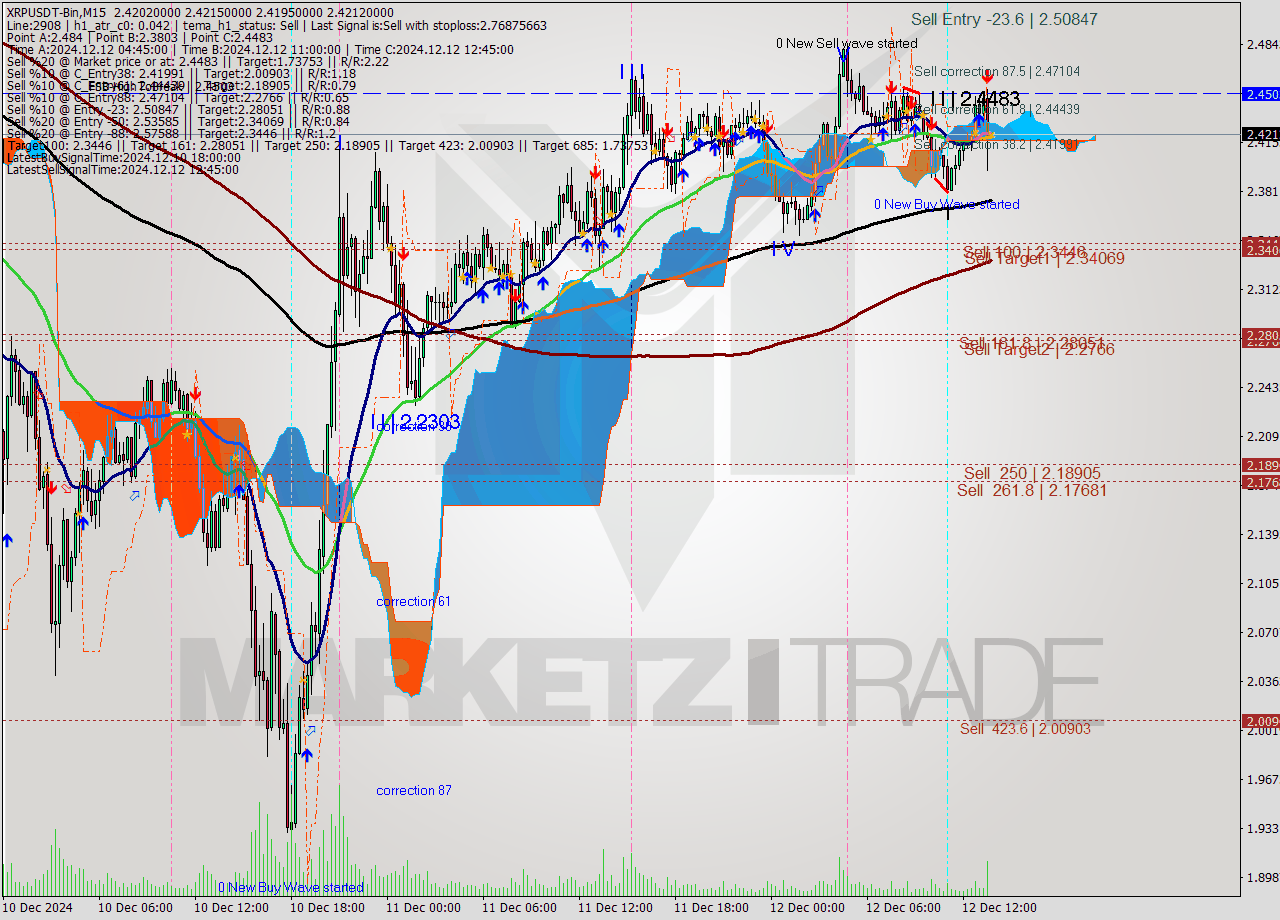The width and height of the screenshot is (1280, 920).
Task: Click the 'I I 2.2303' wave label
Action: [415, 422]
